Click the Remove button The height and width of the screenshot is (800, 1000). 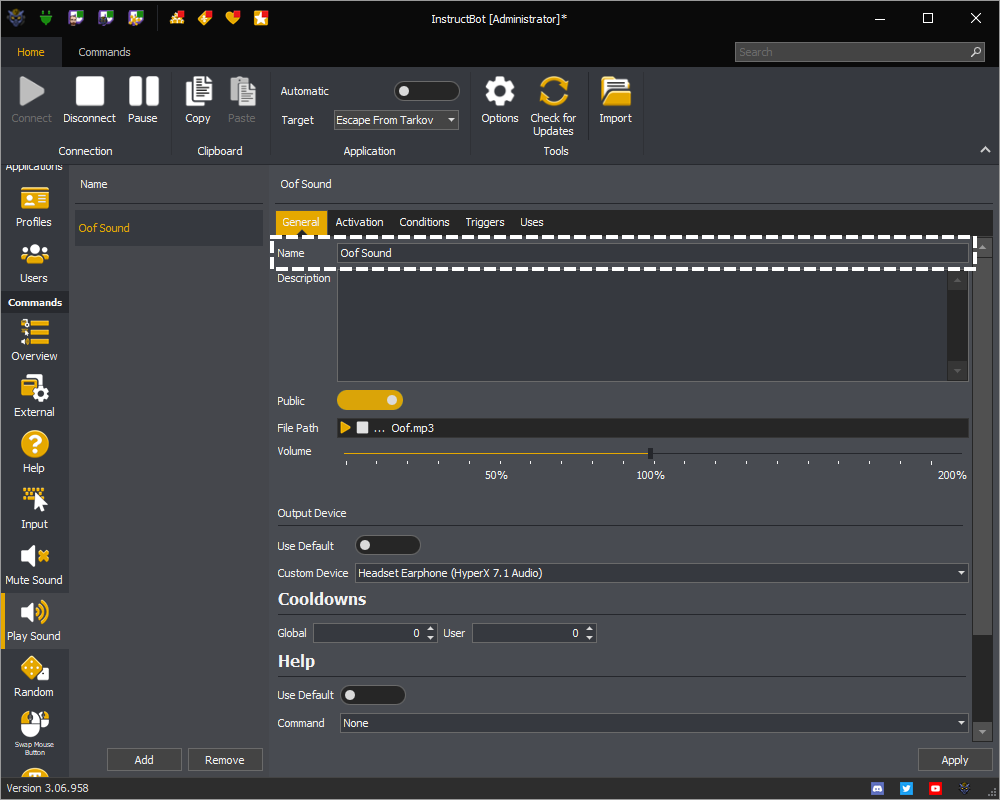pos(224,760)
